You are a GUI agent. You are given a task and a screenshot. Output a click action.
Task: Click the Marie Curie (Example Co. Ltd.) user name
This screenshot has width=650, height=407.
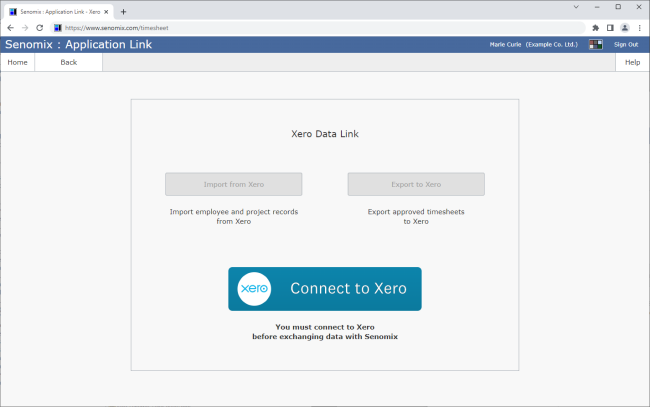pyautogui.click(x=534, y=44)
